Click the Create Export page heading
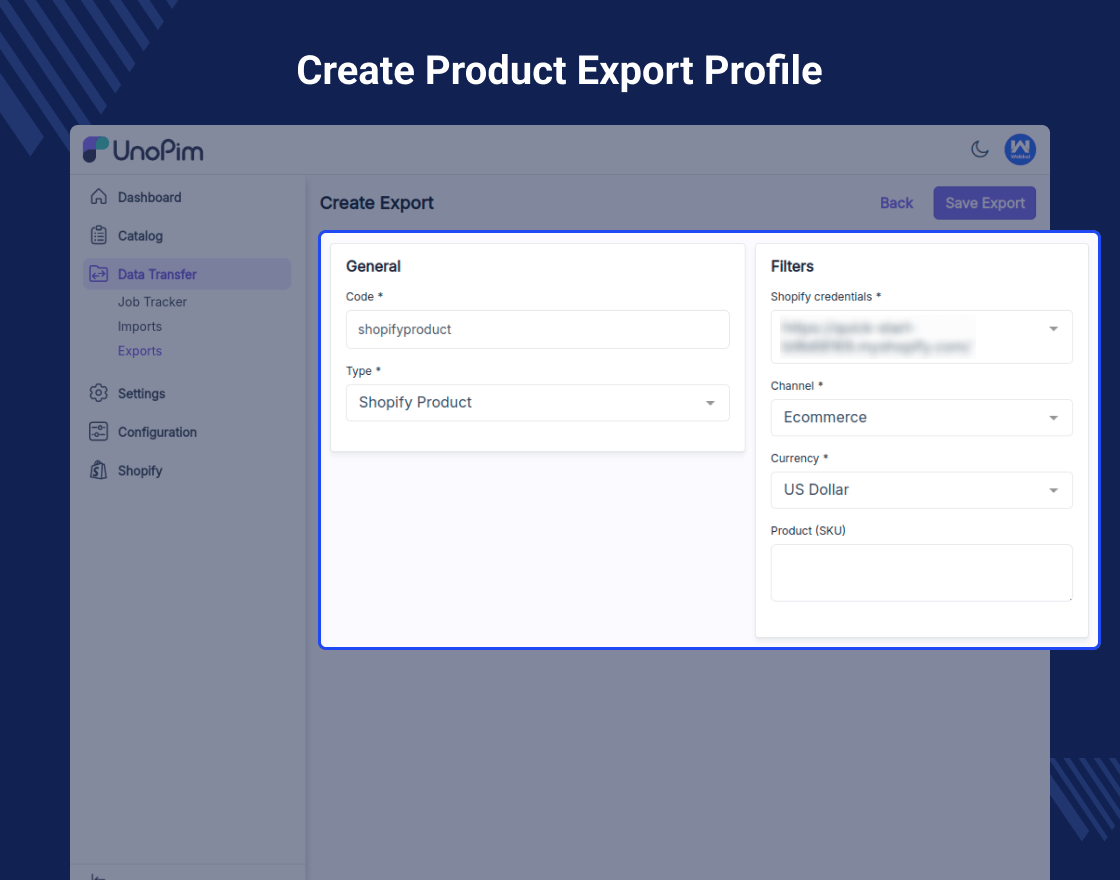Image resolution: width=1120 pixels, height=880 pixels. coord(377,203)
